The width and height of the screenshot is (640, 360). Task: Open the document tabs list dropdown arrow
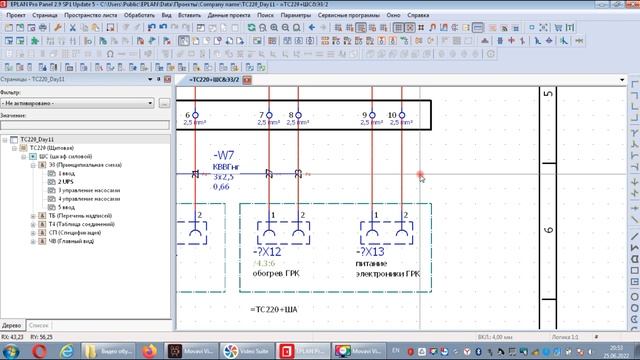[622, 80]
